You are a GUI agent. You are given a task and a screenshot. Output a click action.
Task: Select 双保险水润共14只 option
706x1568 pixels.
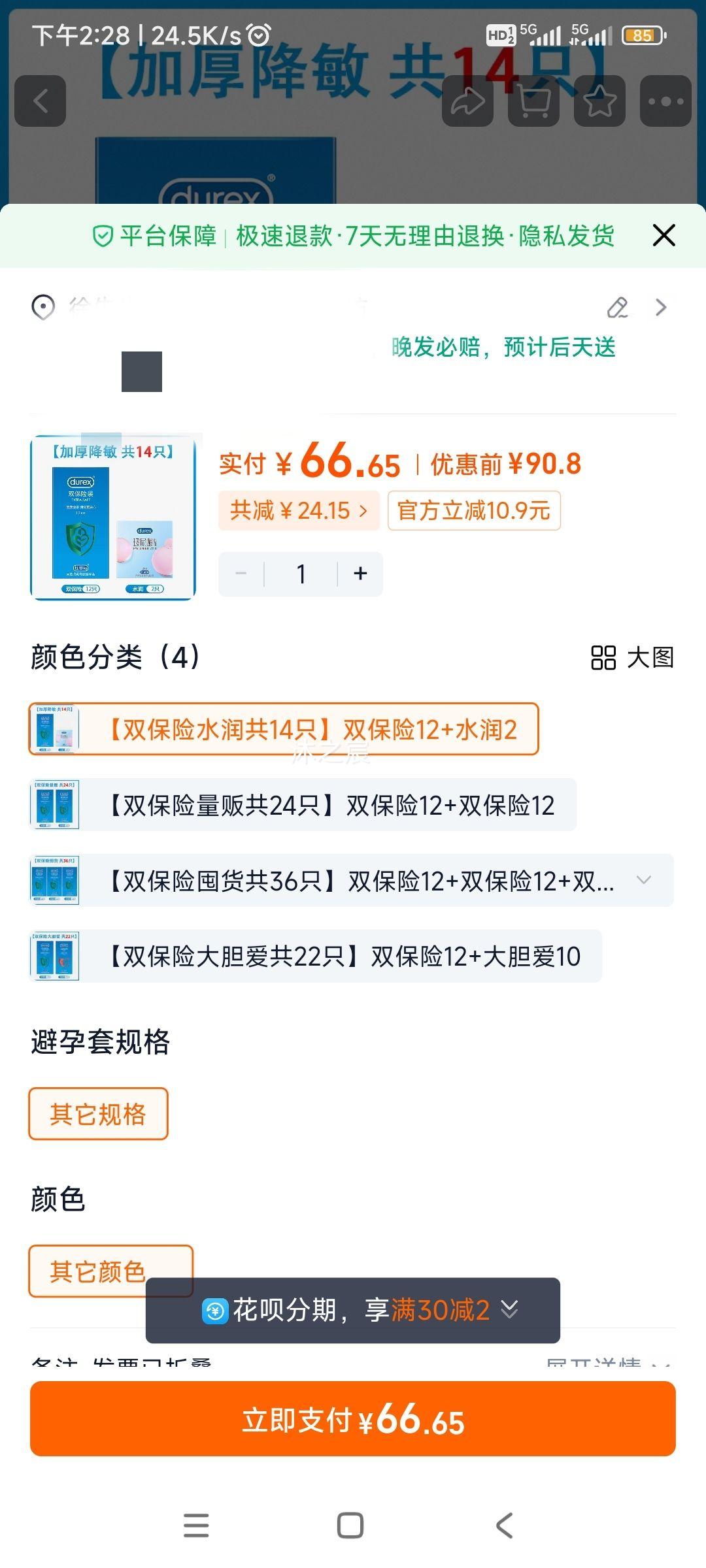click(x=284, y=729)
